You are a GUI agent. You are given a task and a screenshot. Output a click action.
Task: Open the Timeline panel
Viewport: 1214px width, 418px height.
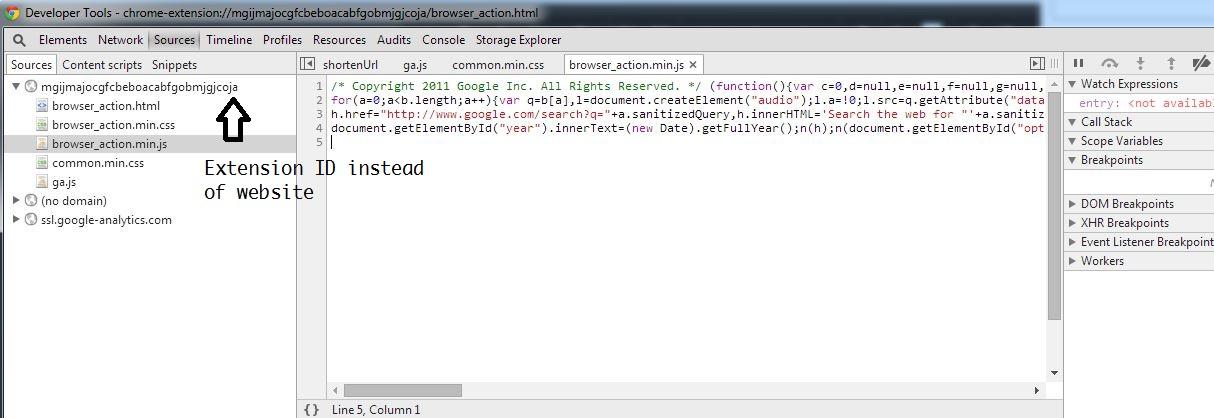coord(229,40)
